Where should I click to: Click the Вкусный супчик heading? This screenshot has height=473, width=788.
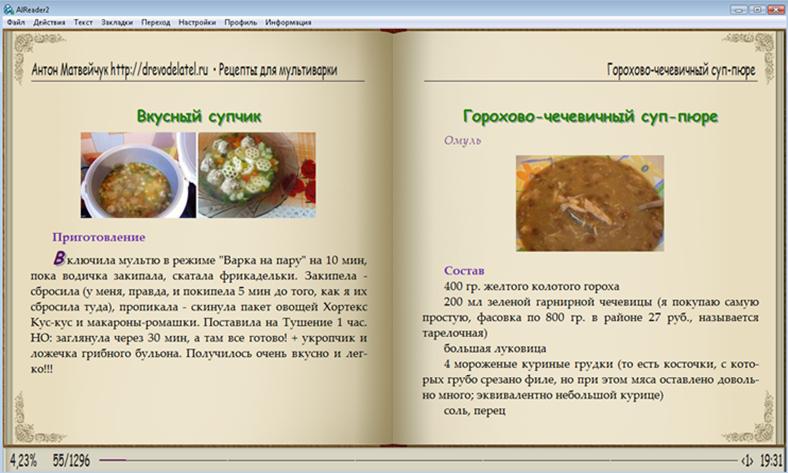198,116
